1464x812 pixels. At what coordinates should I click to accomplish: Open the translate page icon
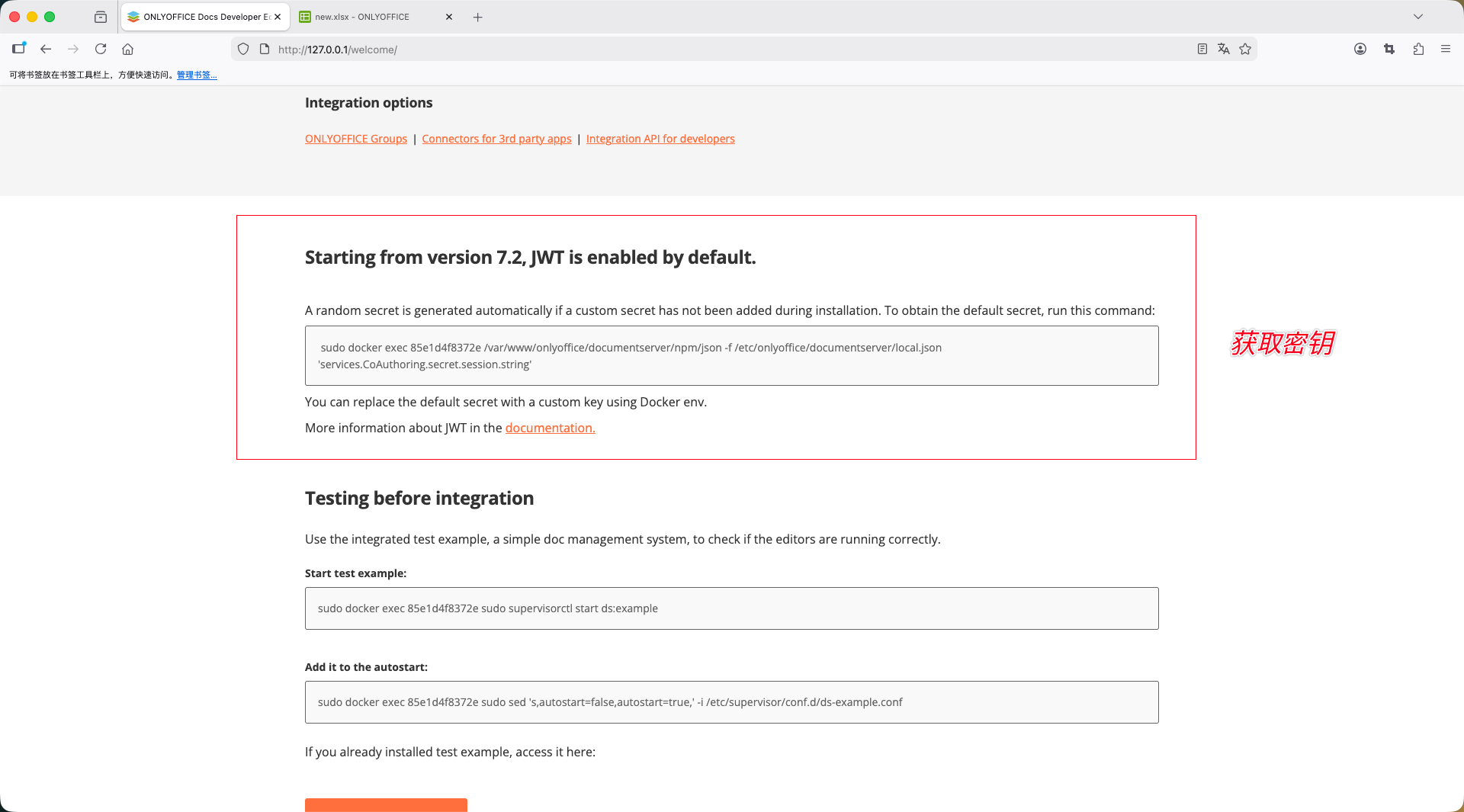pos(1224,49)
